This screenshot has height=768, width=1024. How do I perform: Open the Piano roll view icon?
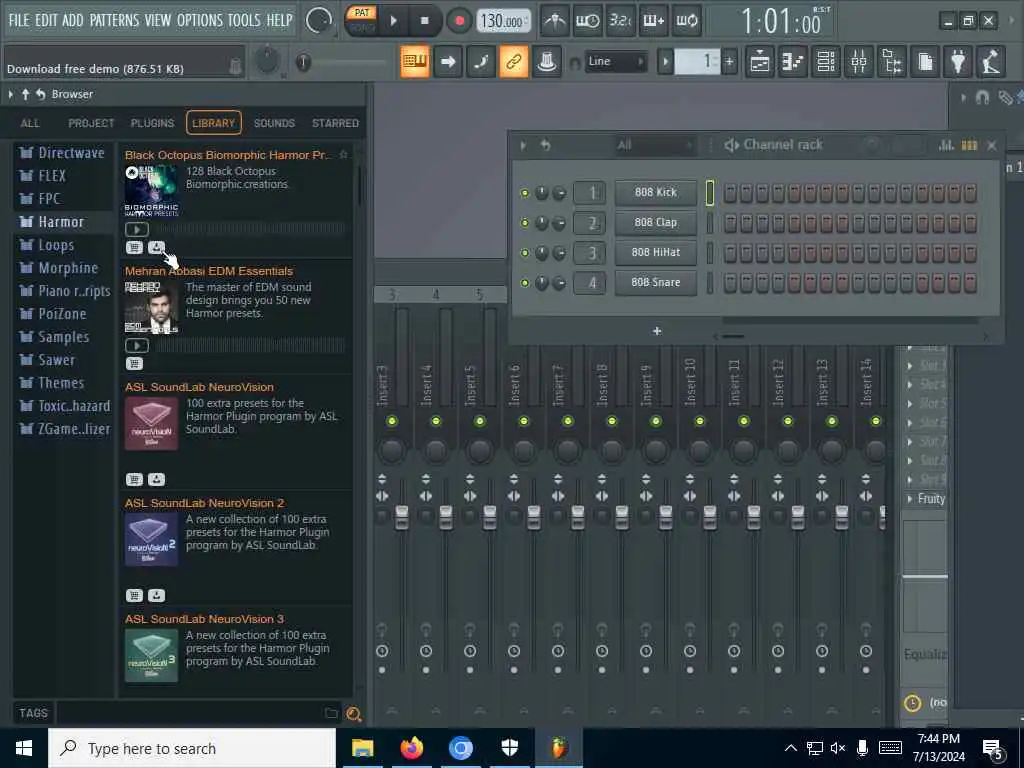tap(793, 62)
